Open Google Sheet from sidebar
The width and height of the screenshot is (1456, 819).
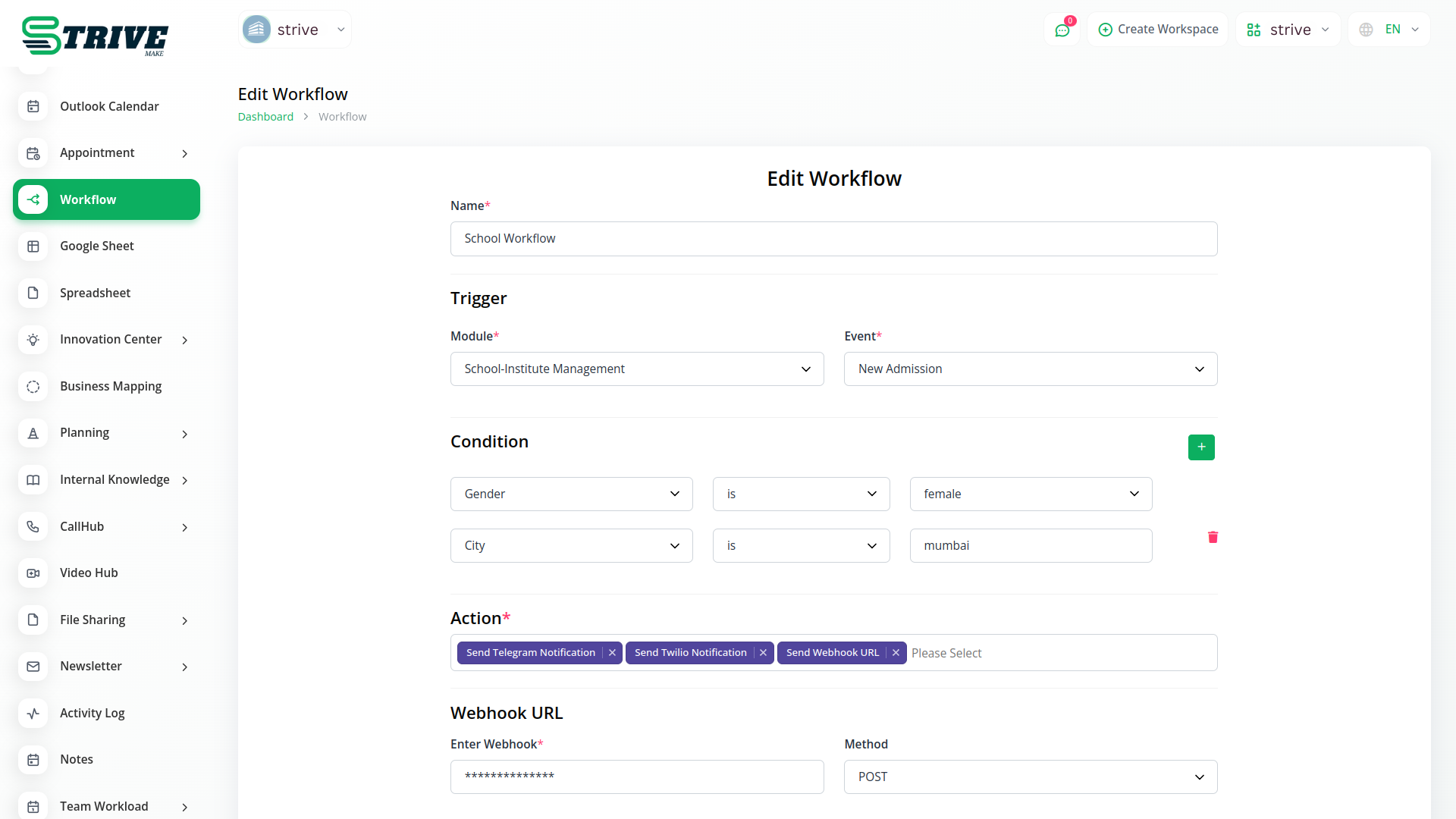tap(97, 246)
